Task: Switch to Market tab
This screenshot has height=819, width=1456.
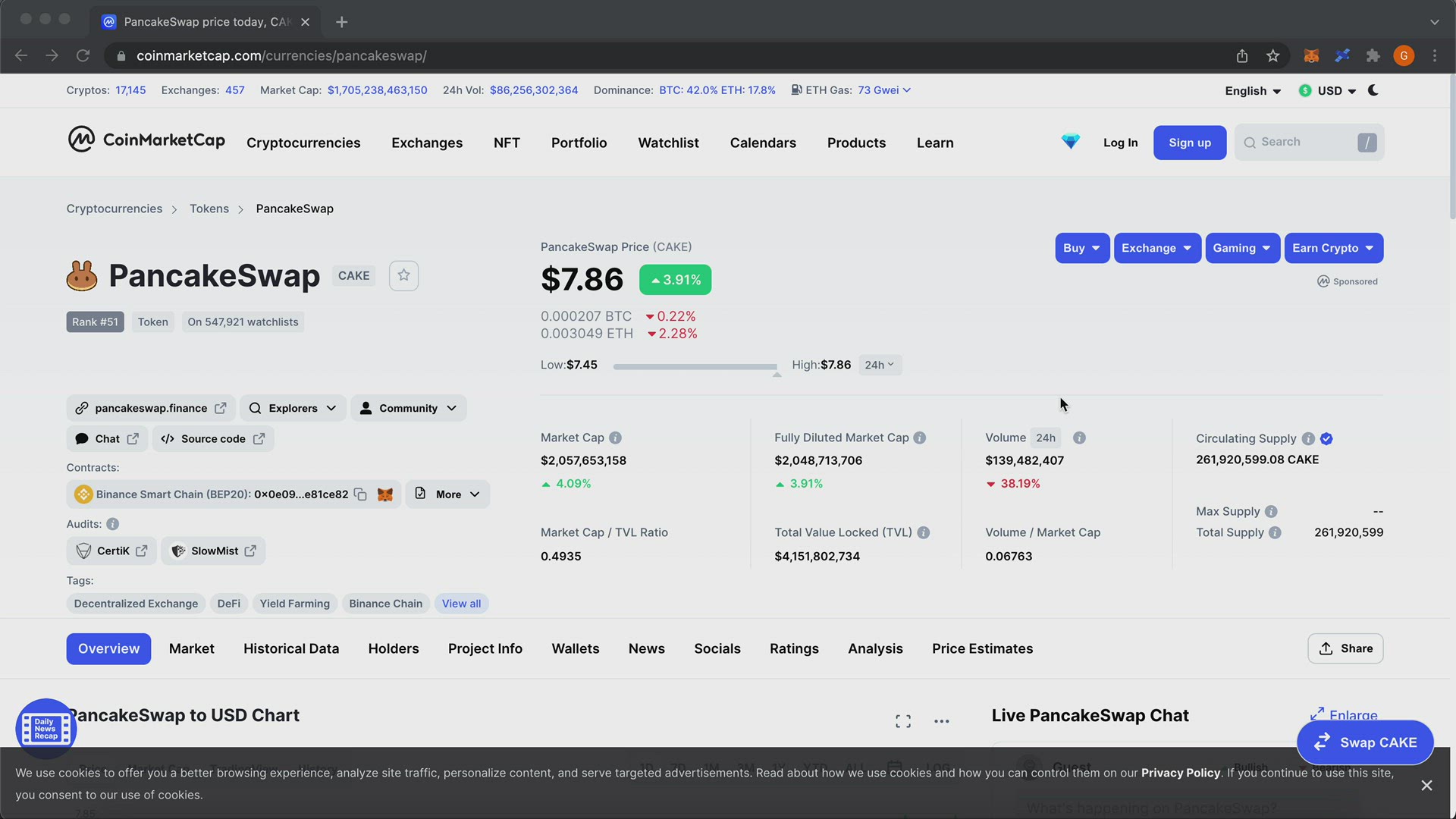Action: [x=192, y=649]
